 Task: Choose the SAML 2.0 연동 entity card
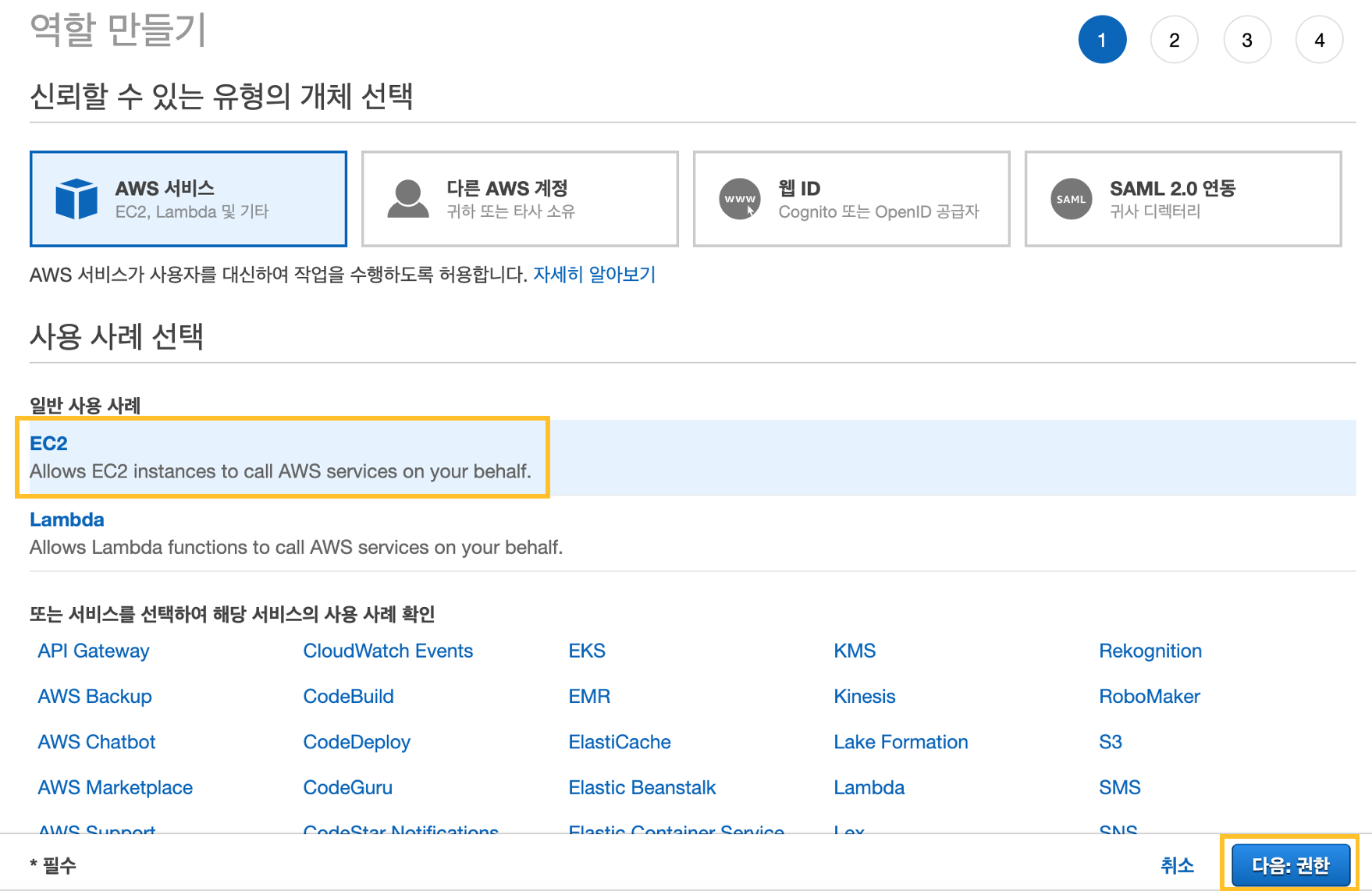[x=1183, y=199]
